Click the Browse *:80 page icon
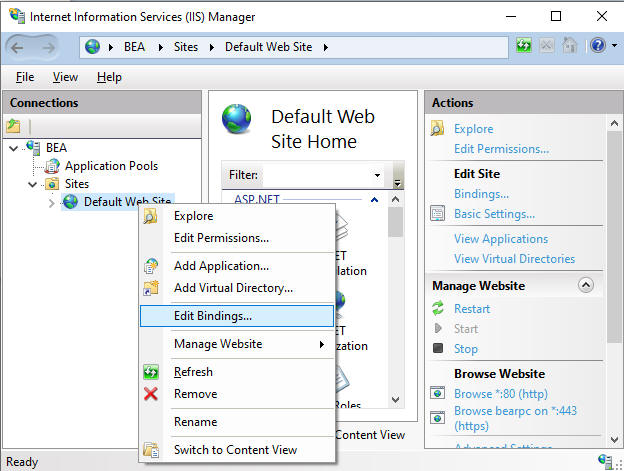This screenshot has height=471, width=624. click(437, 393)
